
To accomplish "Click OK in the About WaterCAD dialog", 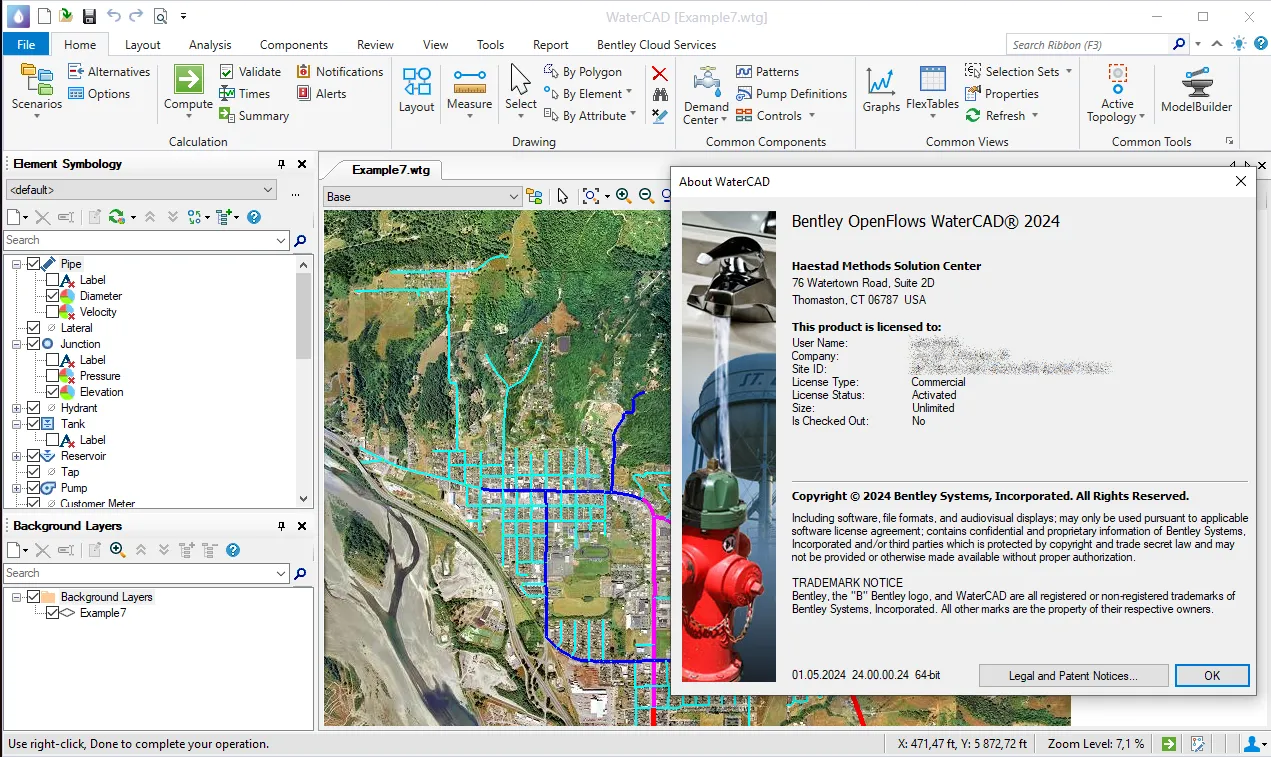I will (1212, 676).
